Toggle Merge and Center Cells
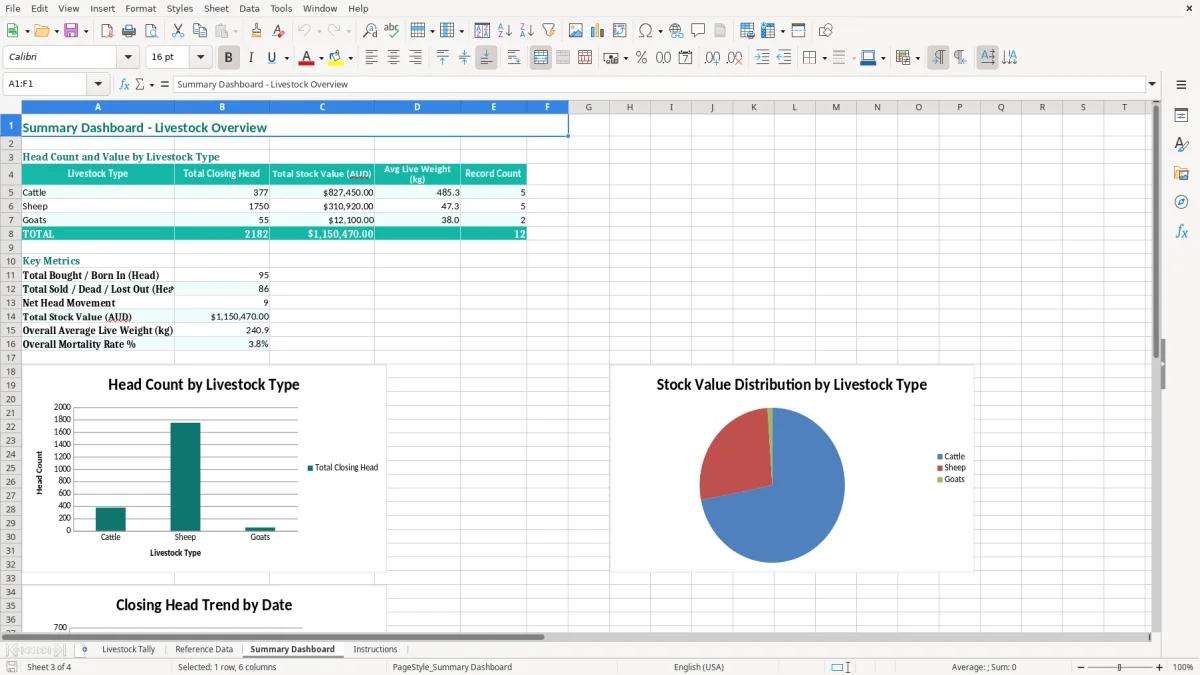1200x675 pixels. click(x=541, y=58)
